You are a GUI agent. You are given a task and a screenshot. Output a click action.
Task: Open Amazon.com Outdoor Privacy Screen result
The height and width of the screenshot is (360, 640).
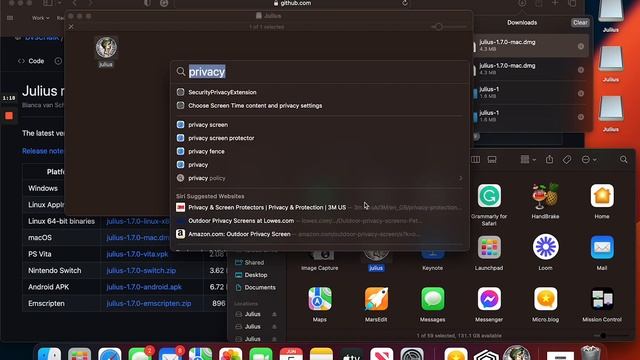(320, 234)
